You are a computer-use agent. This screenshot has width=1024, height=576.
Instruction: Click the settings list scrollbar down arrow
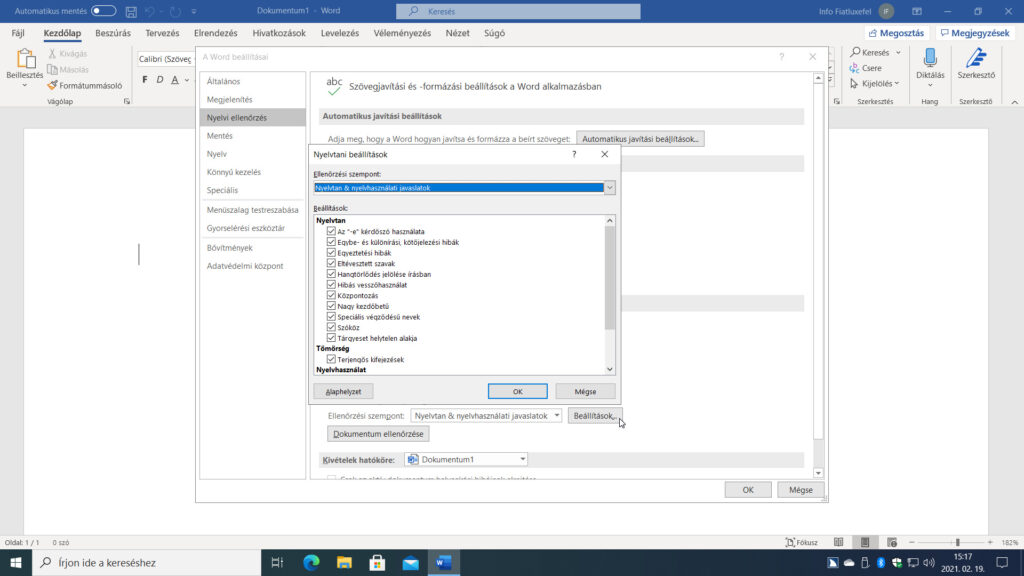click(x=609, y=369)
